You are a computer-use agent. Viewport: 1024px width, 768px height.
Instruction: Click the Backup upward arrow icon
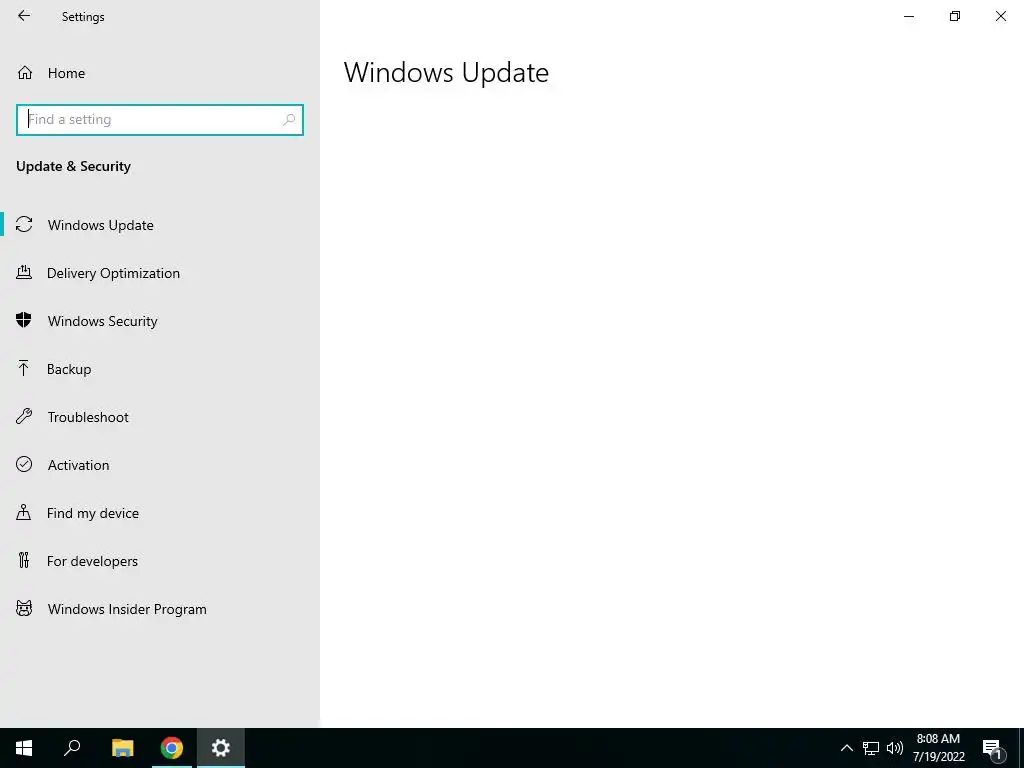coord(24,368)
